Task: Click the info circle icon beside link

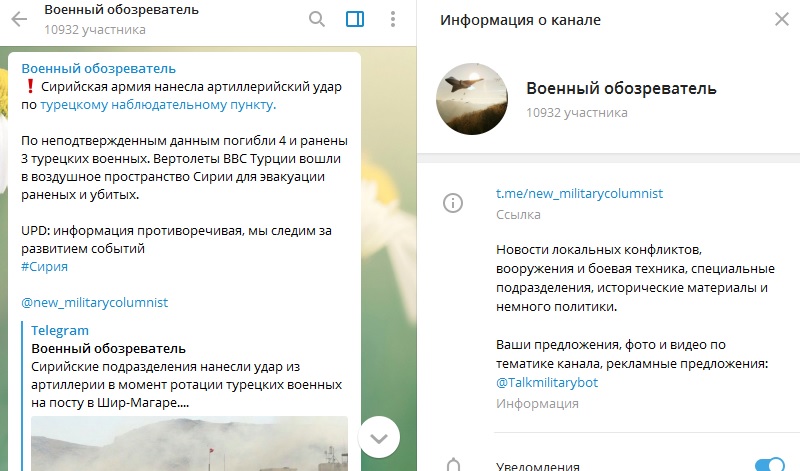Action: tap(453, 203)
